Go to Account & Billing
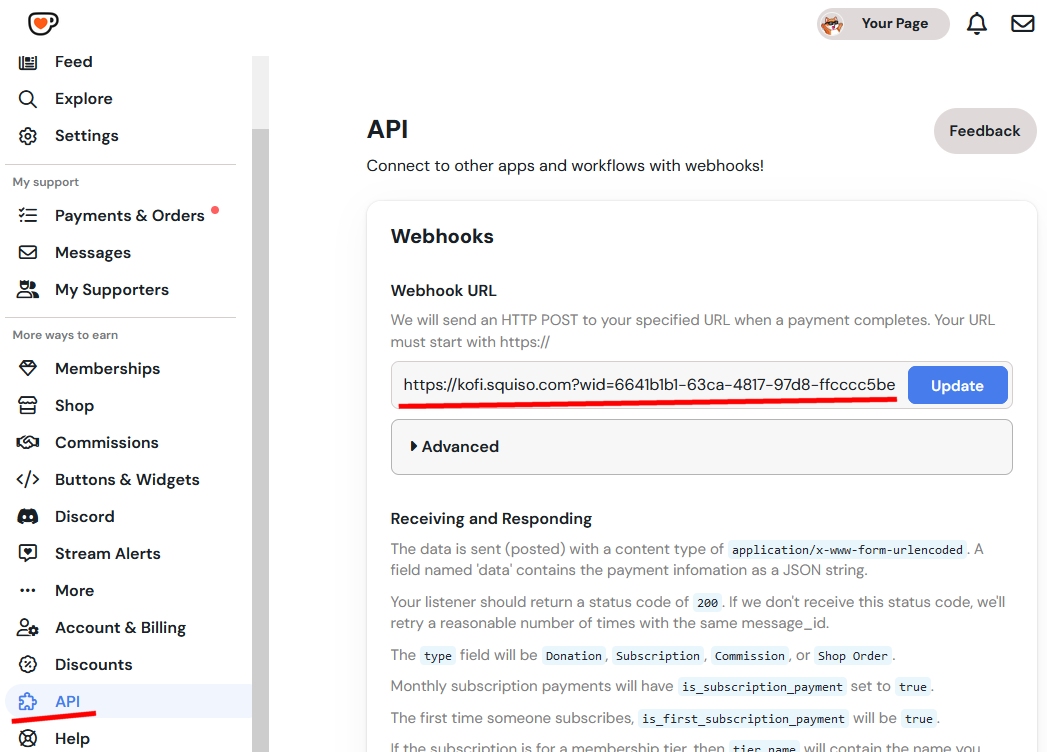The width and height of the screenshot is (1047, 752). click(x=120, y=628)
